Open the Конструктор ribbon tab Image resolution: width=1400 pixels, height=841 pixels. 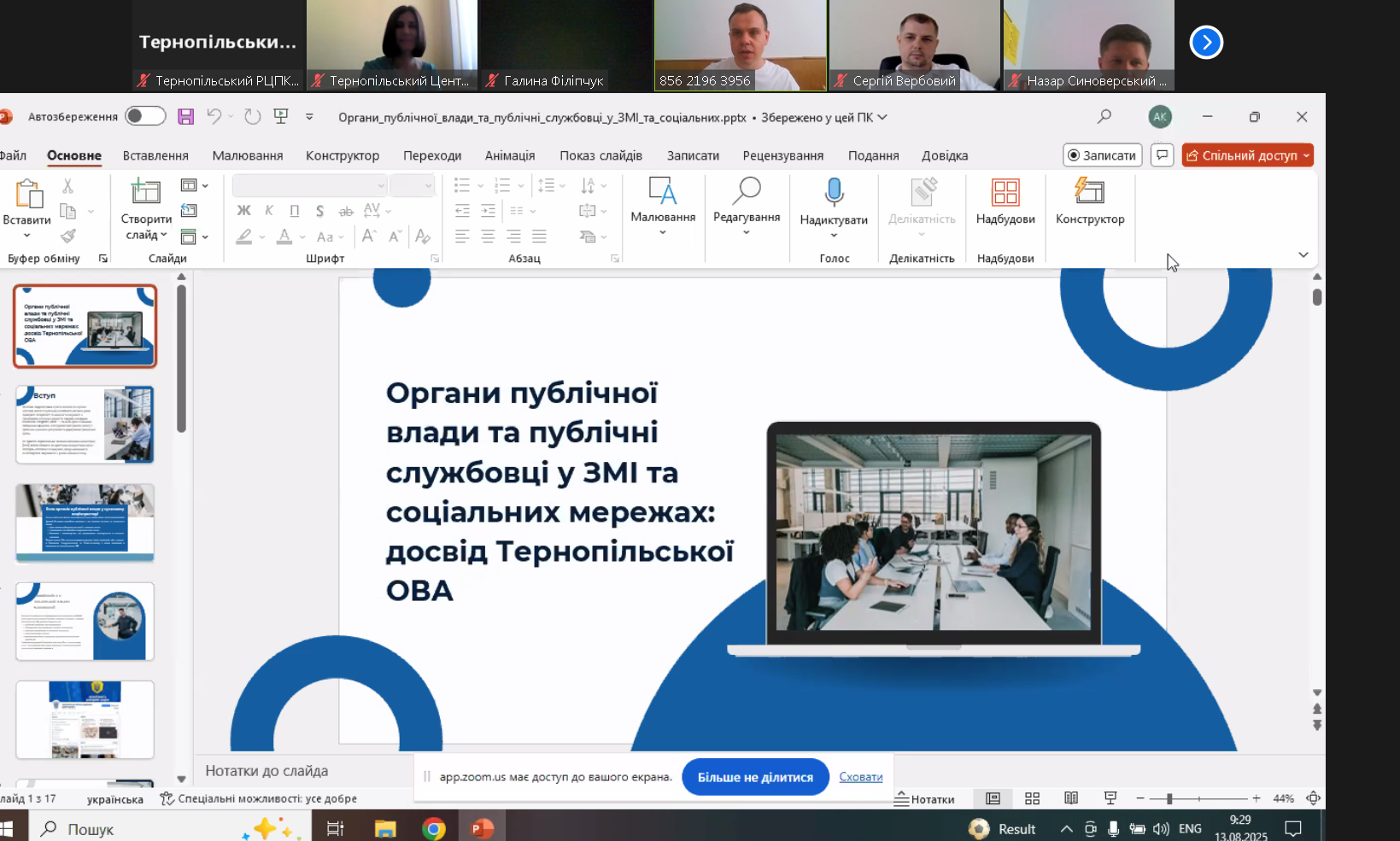343,155
